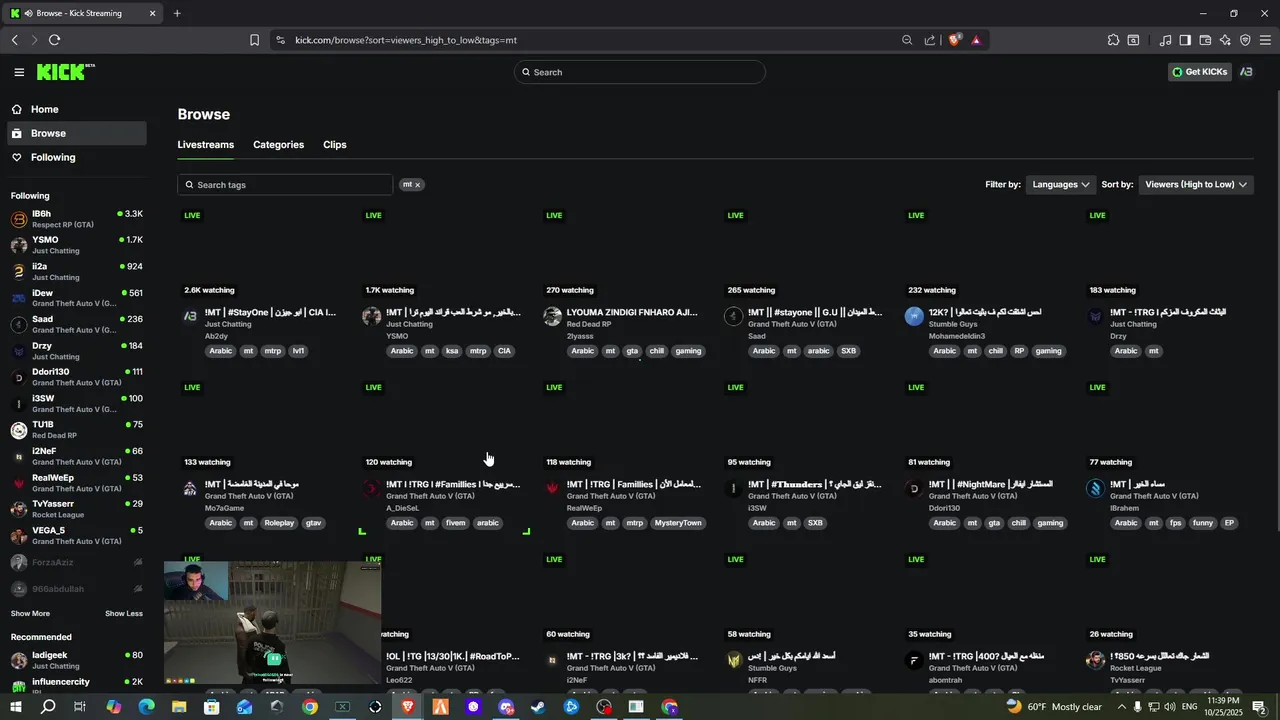Open Brave VPN shield icon
The width and height of the screenshot is (1280, 720).
click(1245, 40)
